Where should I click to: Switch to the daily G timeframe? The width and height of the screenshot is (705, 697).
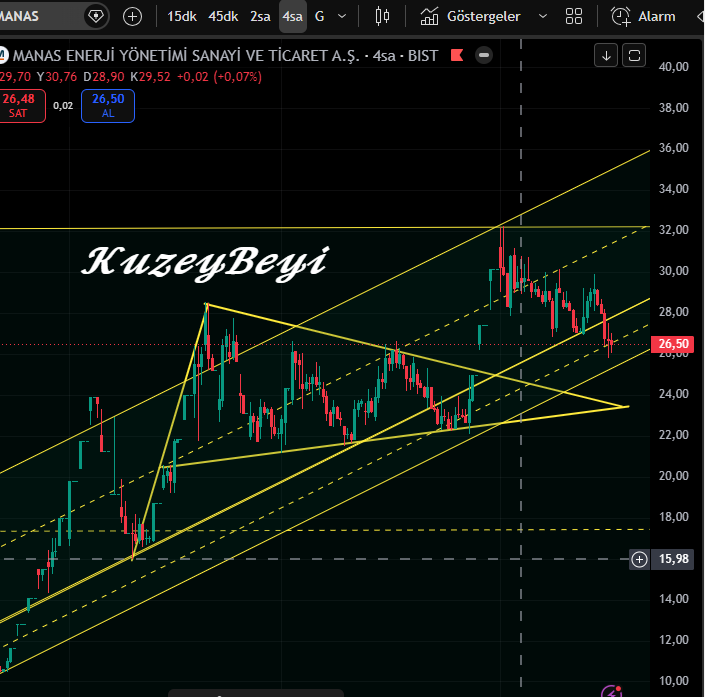320,17
